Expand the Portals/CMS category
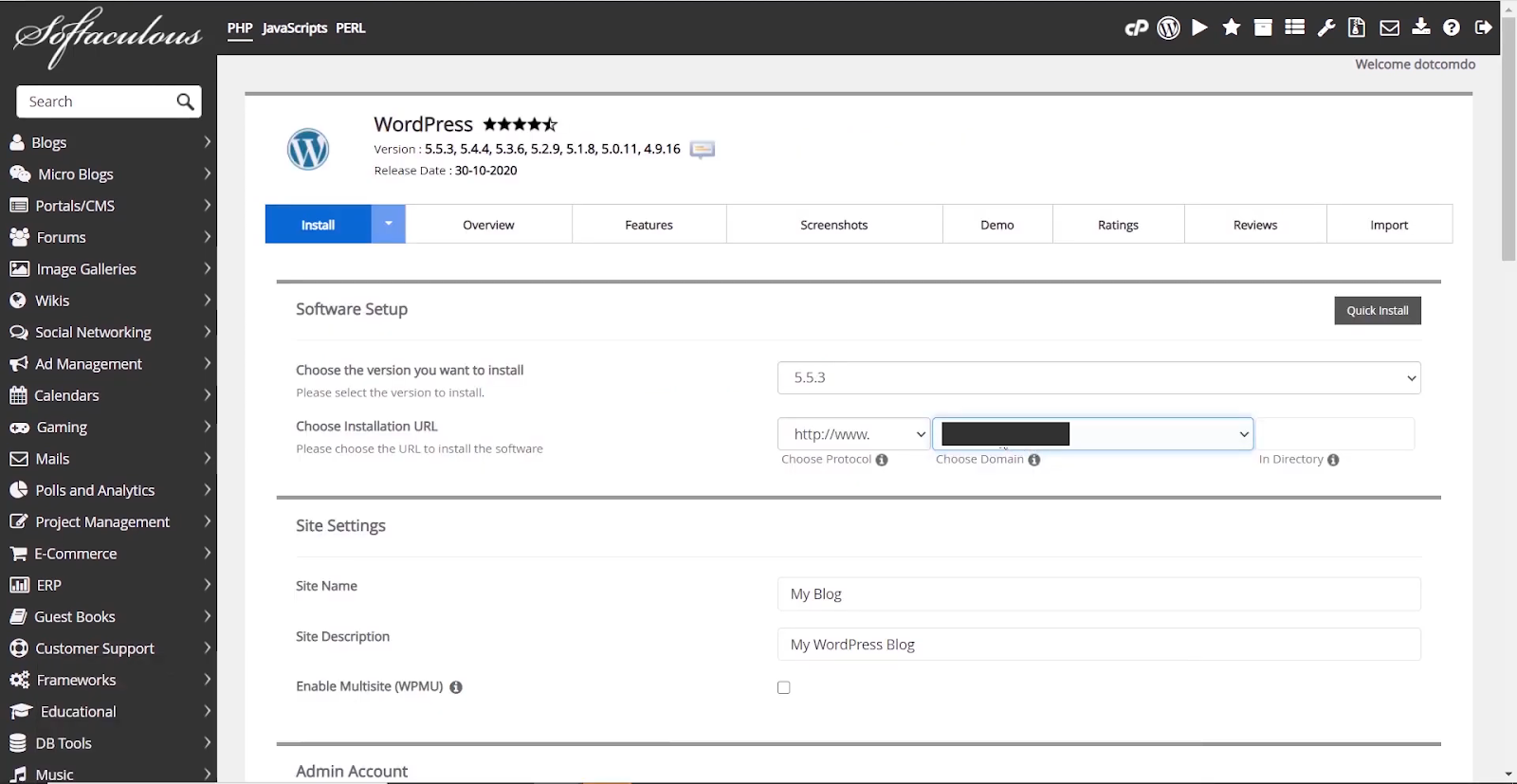 tap(207, 206)
